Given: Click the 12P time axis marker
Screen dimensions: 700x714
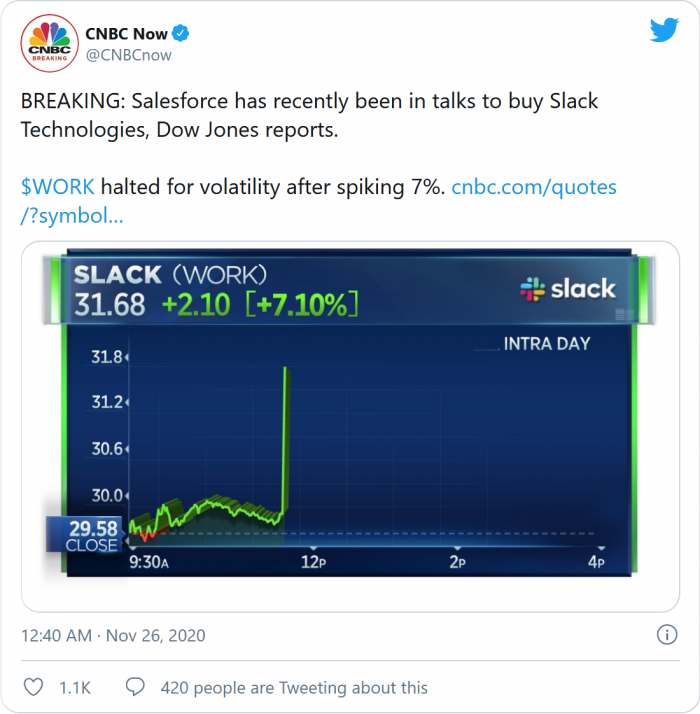Looking at the screenshot, I should (x=313, y=562).
